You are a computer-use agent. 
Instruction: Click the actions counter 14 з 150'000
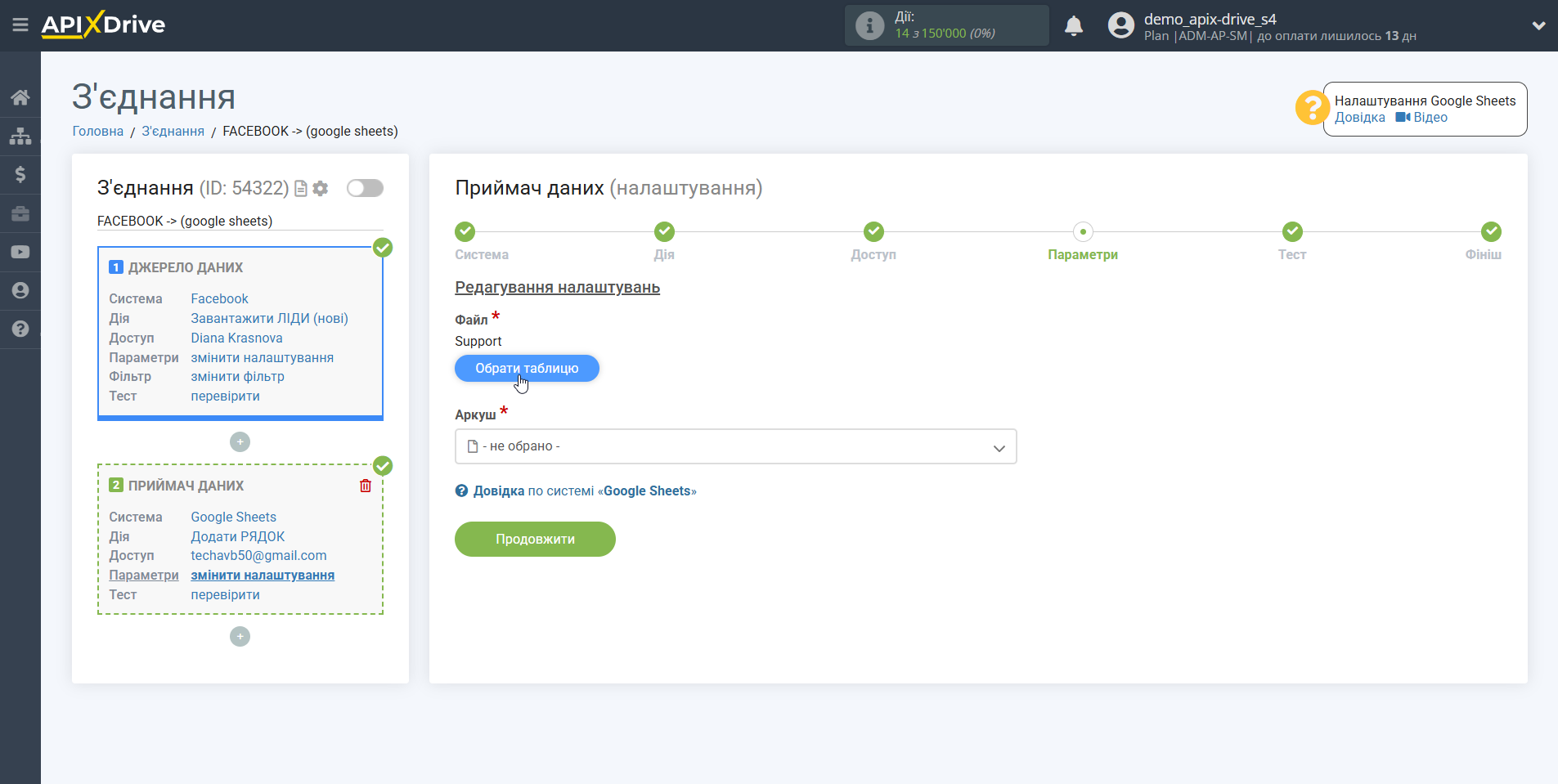click(945, 34)
